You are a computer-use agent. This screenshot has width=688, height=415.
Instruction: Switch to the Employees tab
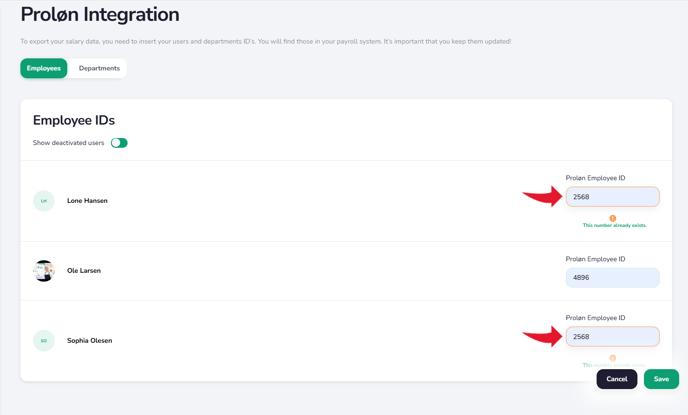coord(44,68)
